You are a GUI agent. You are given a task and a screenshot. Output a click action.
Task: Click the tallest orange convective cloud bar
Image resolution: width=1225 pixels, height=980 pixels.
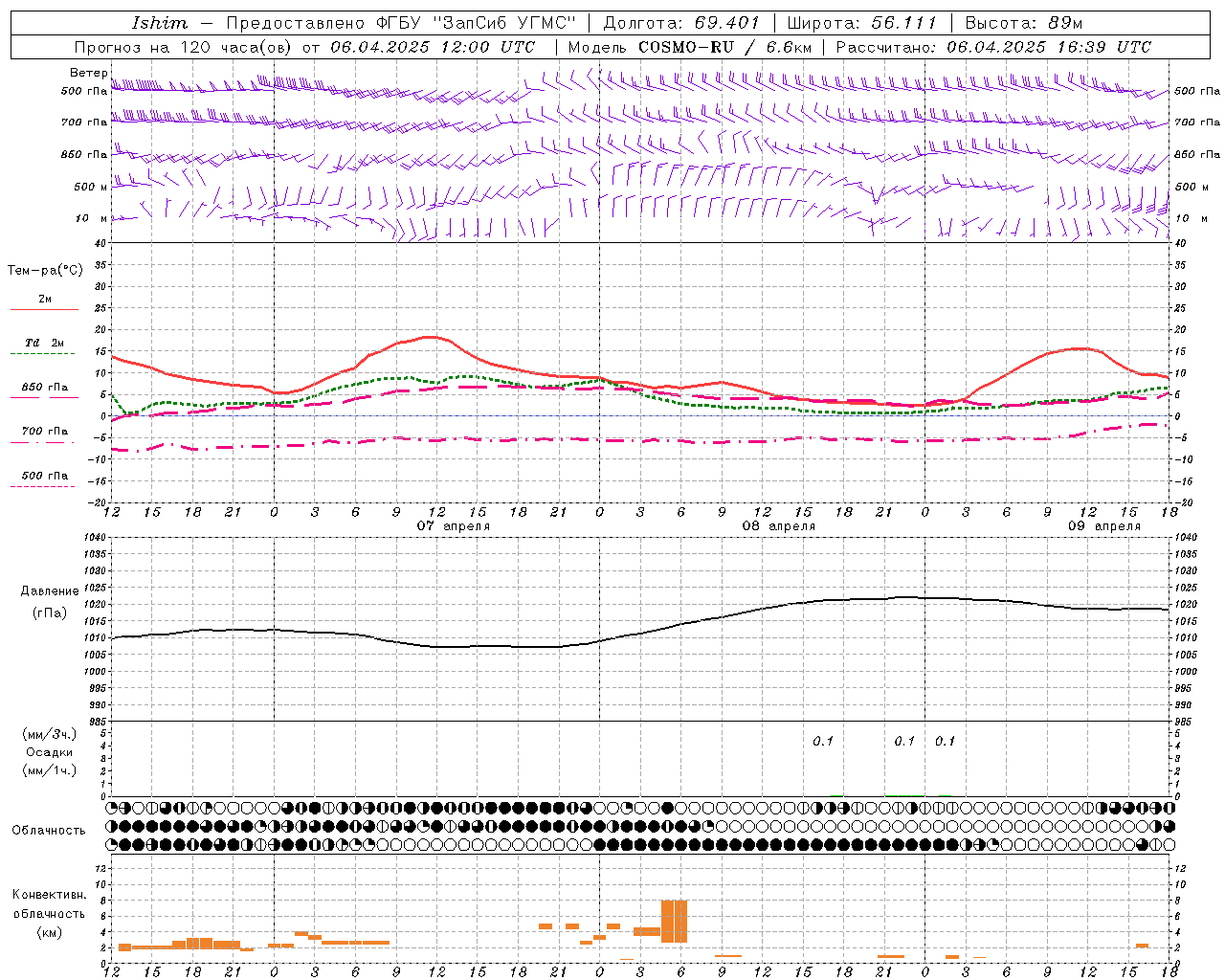pos(674,922)
